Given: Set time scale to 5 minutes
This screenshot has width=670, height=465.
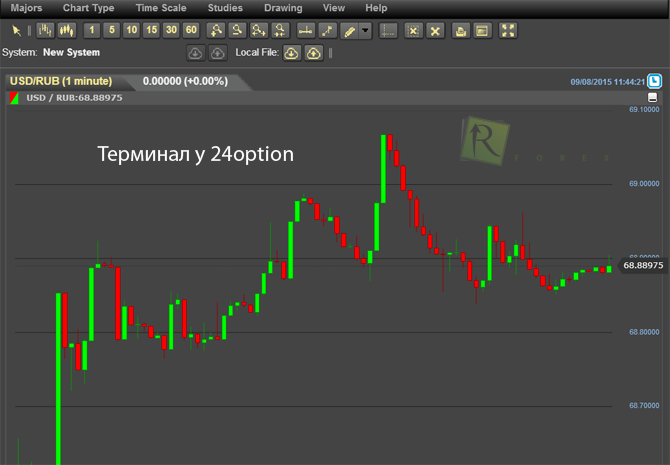Looking at the screenshot, I should coord(112,30).
